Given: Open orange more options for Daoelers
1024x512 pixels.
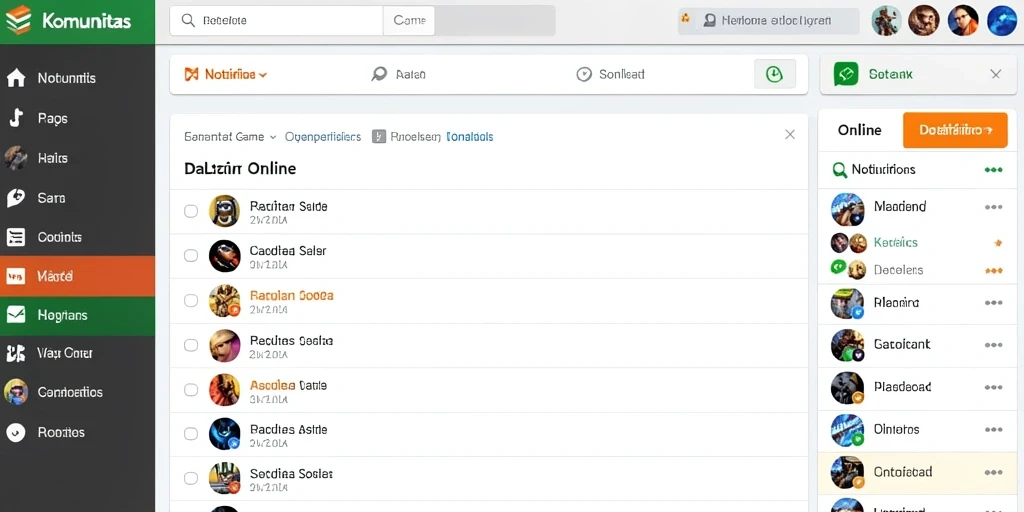Looking at the screenshot, I should pyautogui.click(x=993, y=270).
